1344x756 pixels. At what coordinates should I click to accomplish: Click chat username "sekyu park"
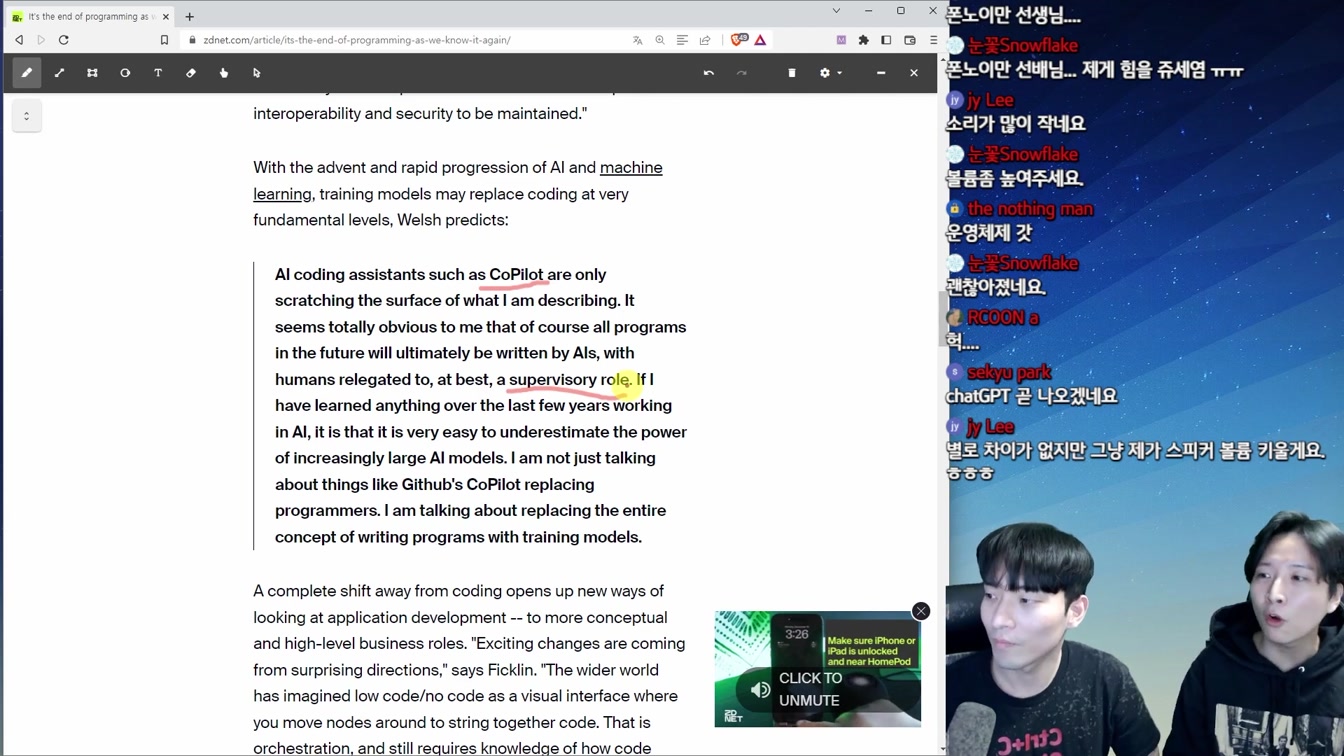[1009, 373]
